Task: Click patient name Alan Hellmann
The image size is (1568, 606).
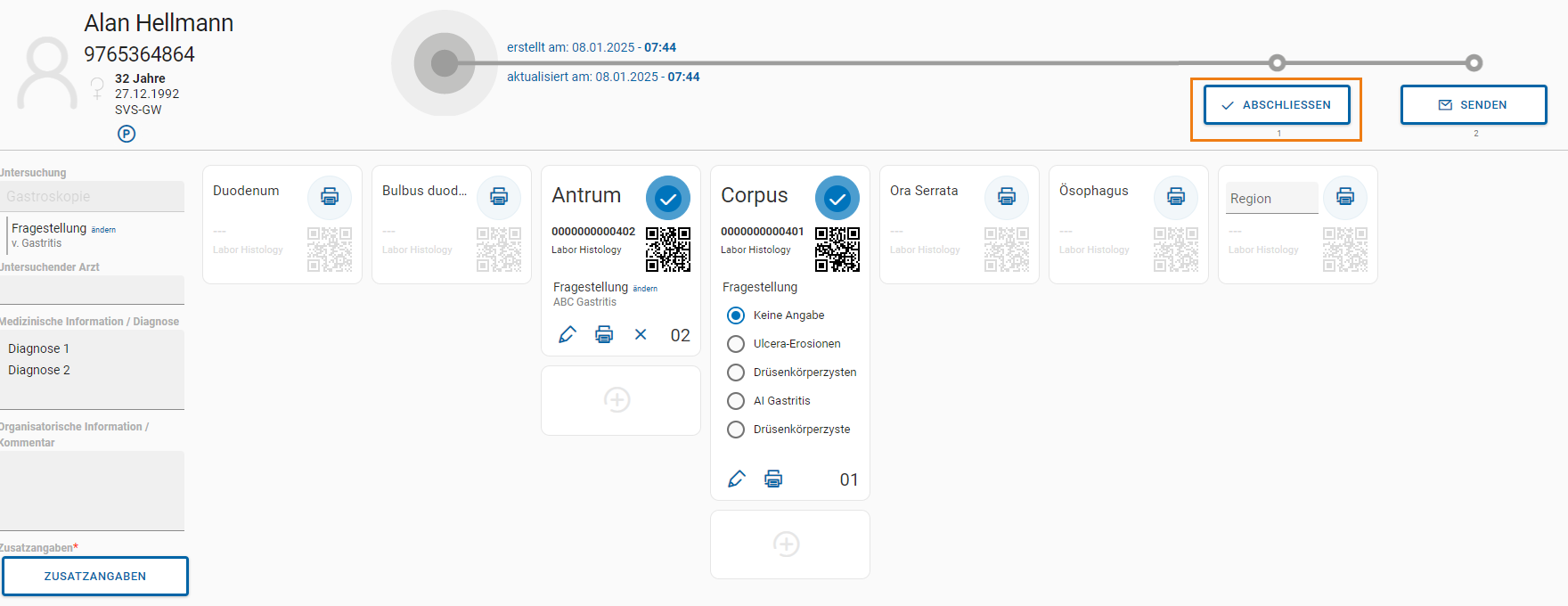Action: (159, 23)
